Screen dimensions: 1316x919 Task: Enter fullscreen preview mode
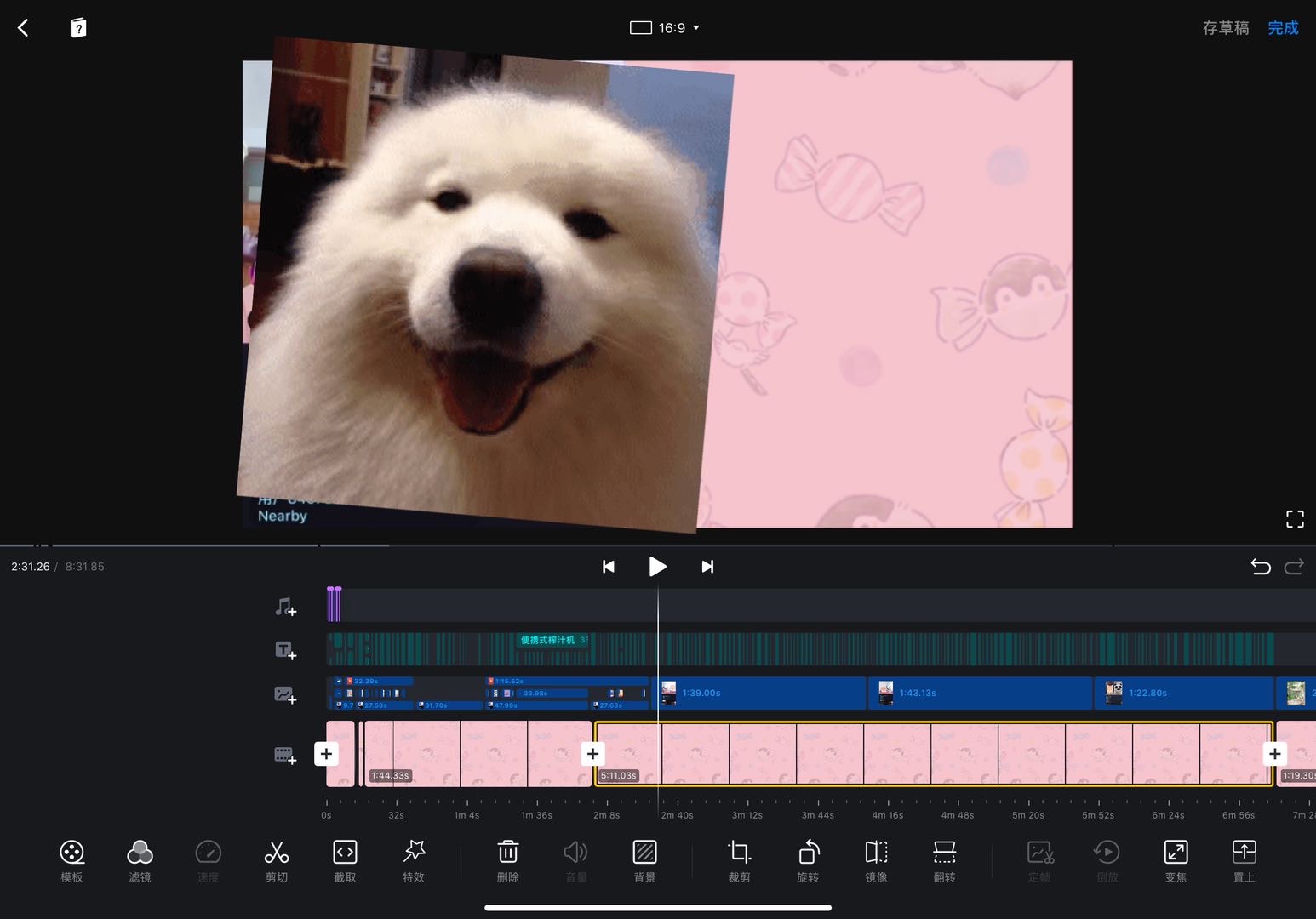[1295, 519]
